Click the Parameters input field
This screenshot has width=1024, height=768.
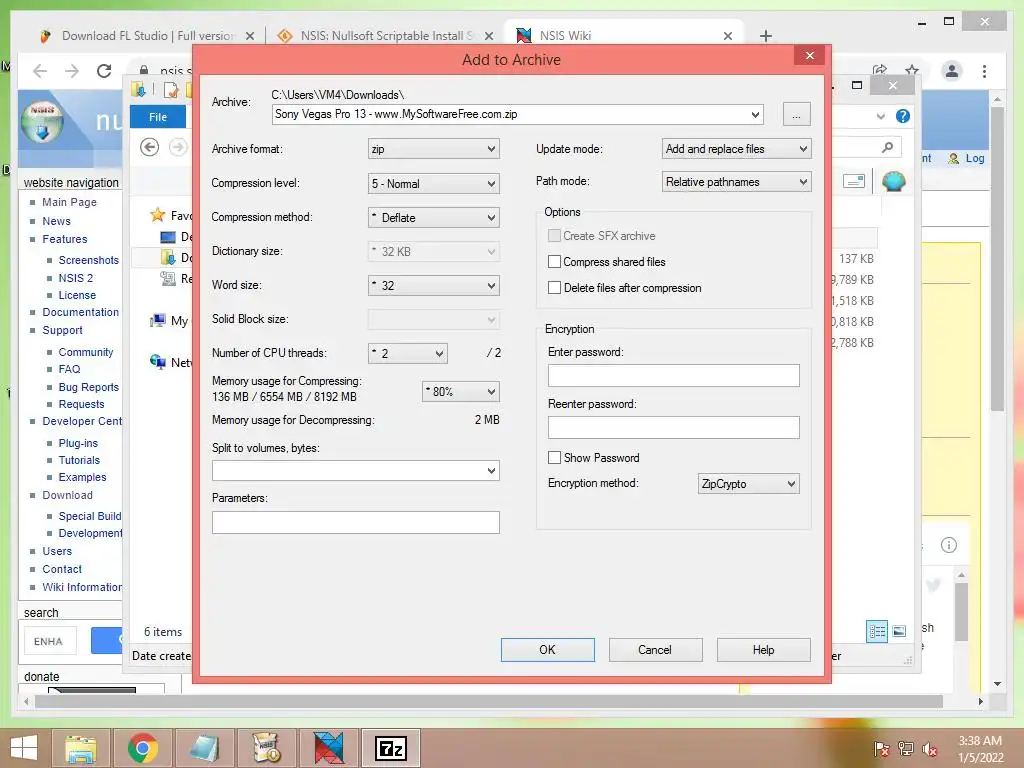click(355, 522)
